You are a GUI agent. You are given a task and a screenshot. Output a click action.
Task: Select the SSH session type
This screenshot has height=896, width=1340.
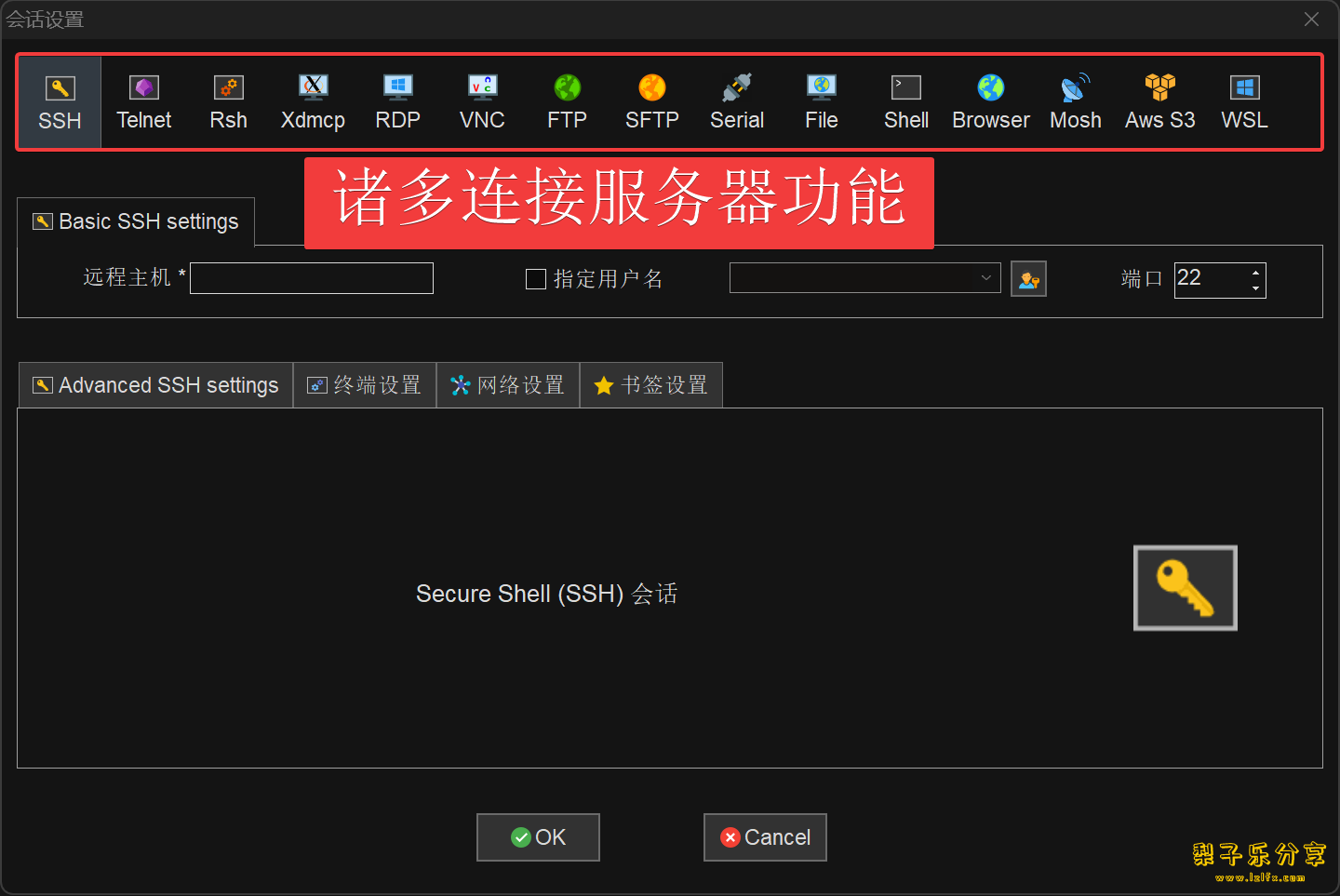60,102
